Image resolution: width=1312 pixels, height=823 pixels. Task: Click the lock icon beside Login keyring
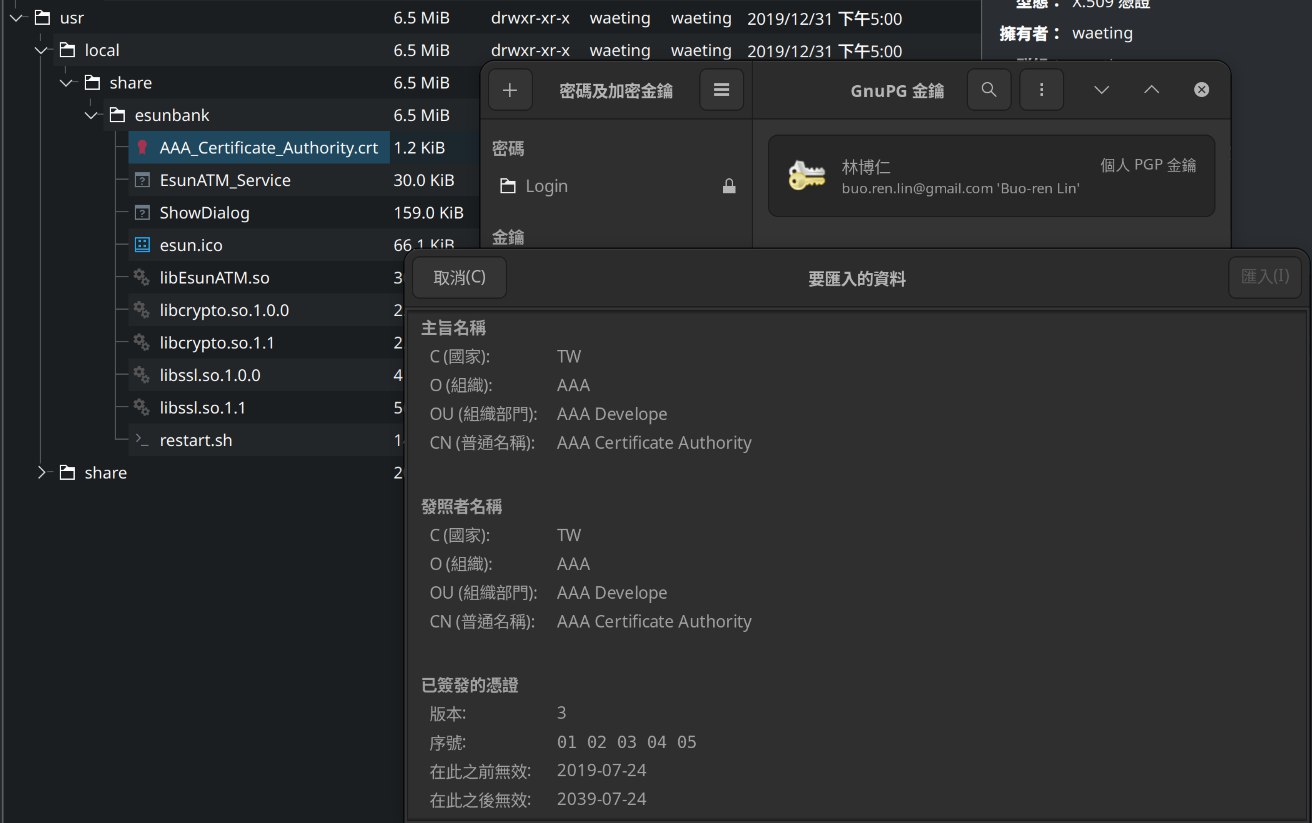tap(729, 186)
